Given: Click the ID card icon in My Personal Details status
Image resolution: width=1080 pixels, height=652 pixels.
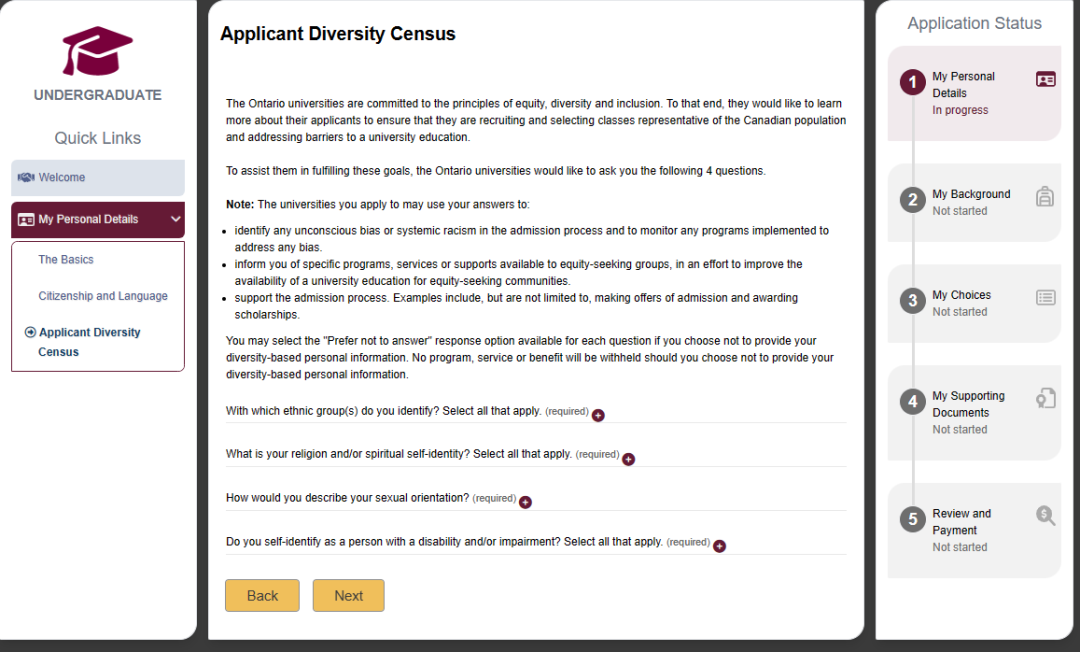Looking at the screenshot, I should [x=1046, y=80].
